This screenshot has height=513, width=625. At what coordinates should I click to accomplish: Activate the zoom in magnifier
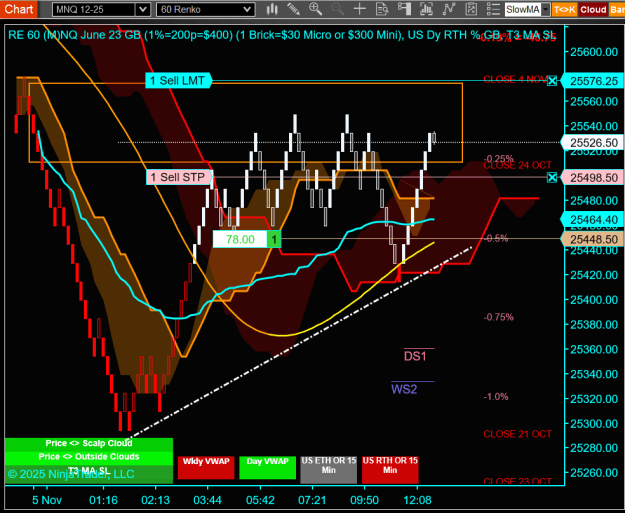click(x=316, y=9)
